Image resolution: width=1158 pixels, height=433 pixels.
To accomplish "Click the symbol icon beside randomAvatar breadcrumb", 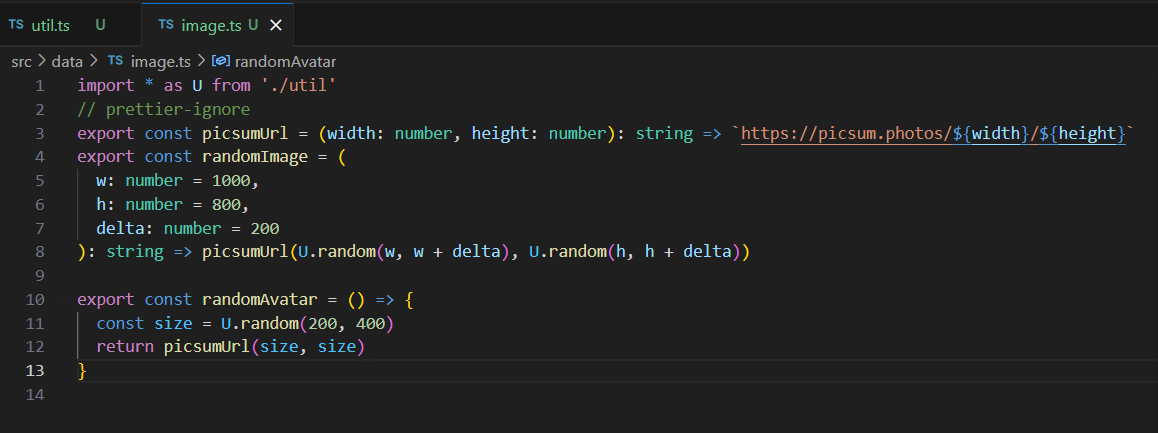I will [222, 61].
